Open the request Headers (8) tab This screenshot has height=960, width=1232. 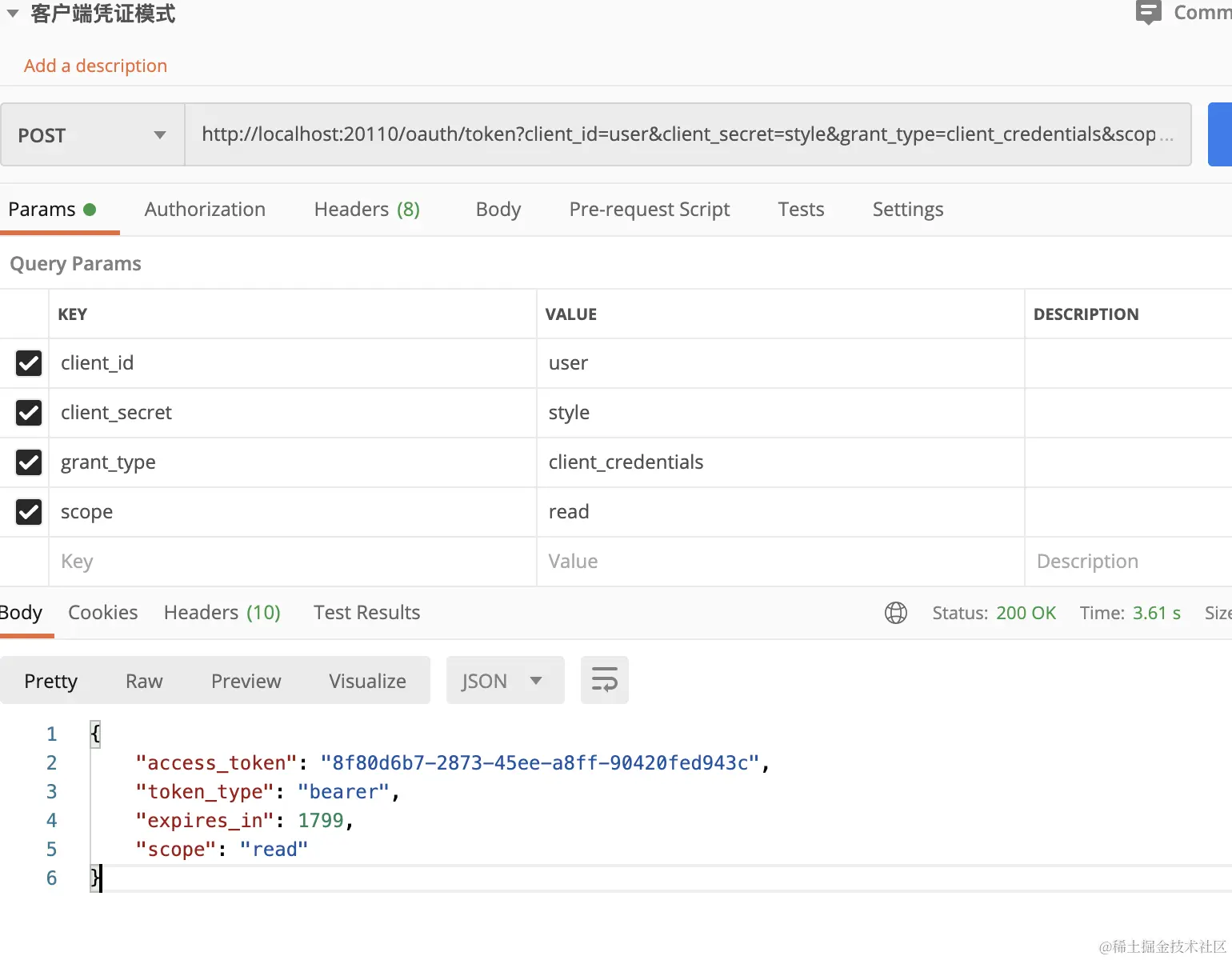point(366,210)
